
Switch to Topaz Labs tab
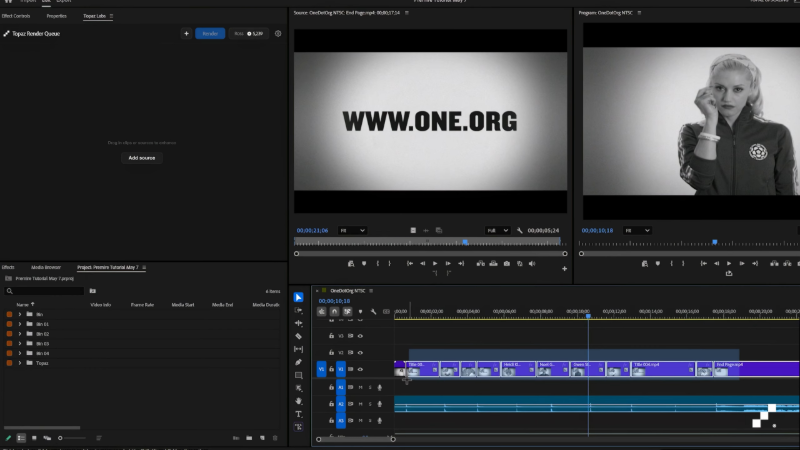click(x=94, y=16)
